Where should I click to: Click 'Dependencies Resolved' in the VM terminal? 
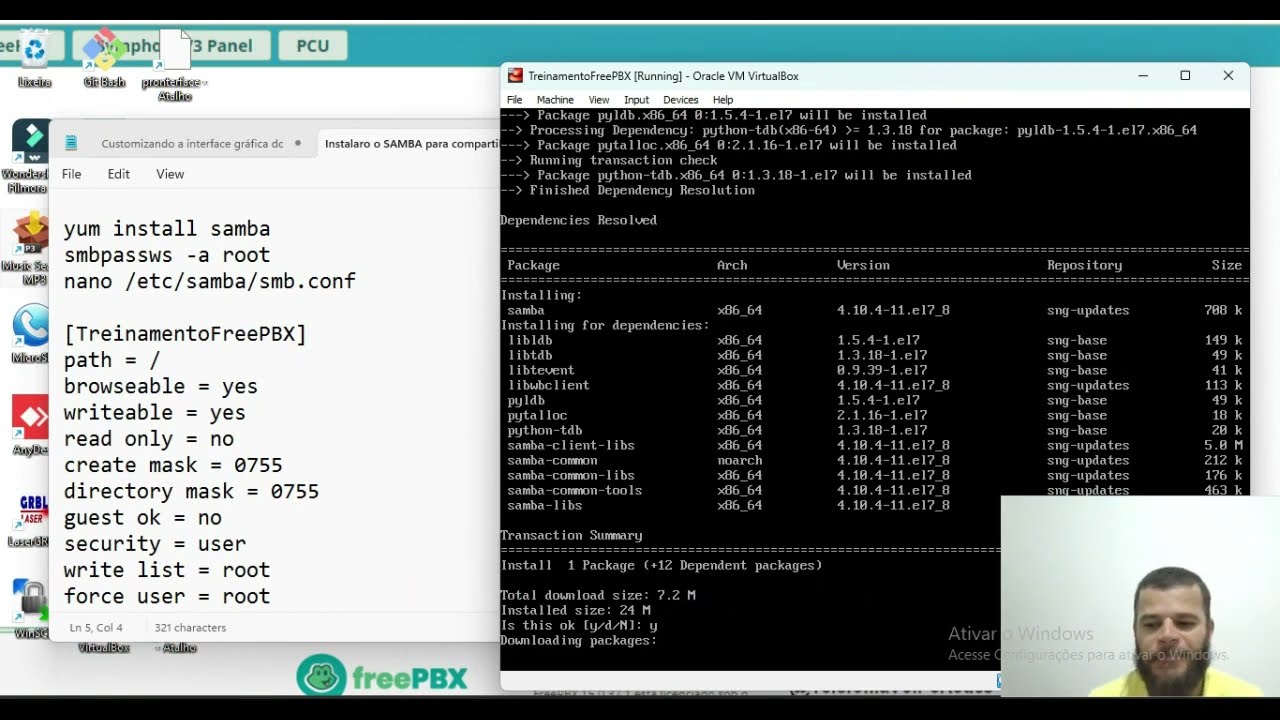click(x=578, y=220)
